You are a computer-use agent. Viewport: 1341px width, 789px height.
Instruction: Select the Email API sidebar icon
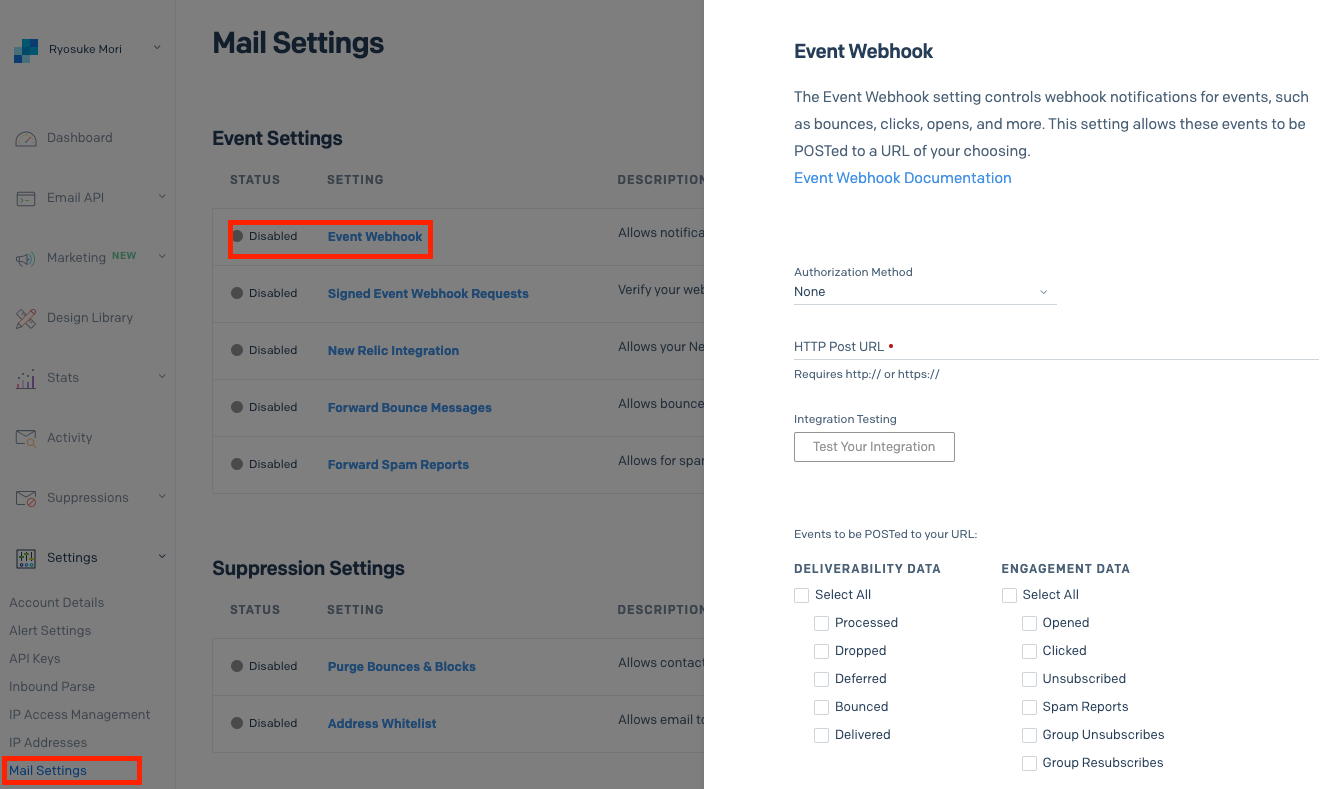(x=27, y=197)
